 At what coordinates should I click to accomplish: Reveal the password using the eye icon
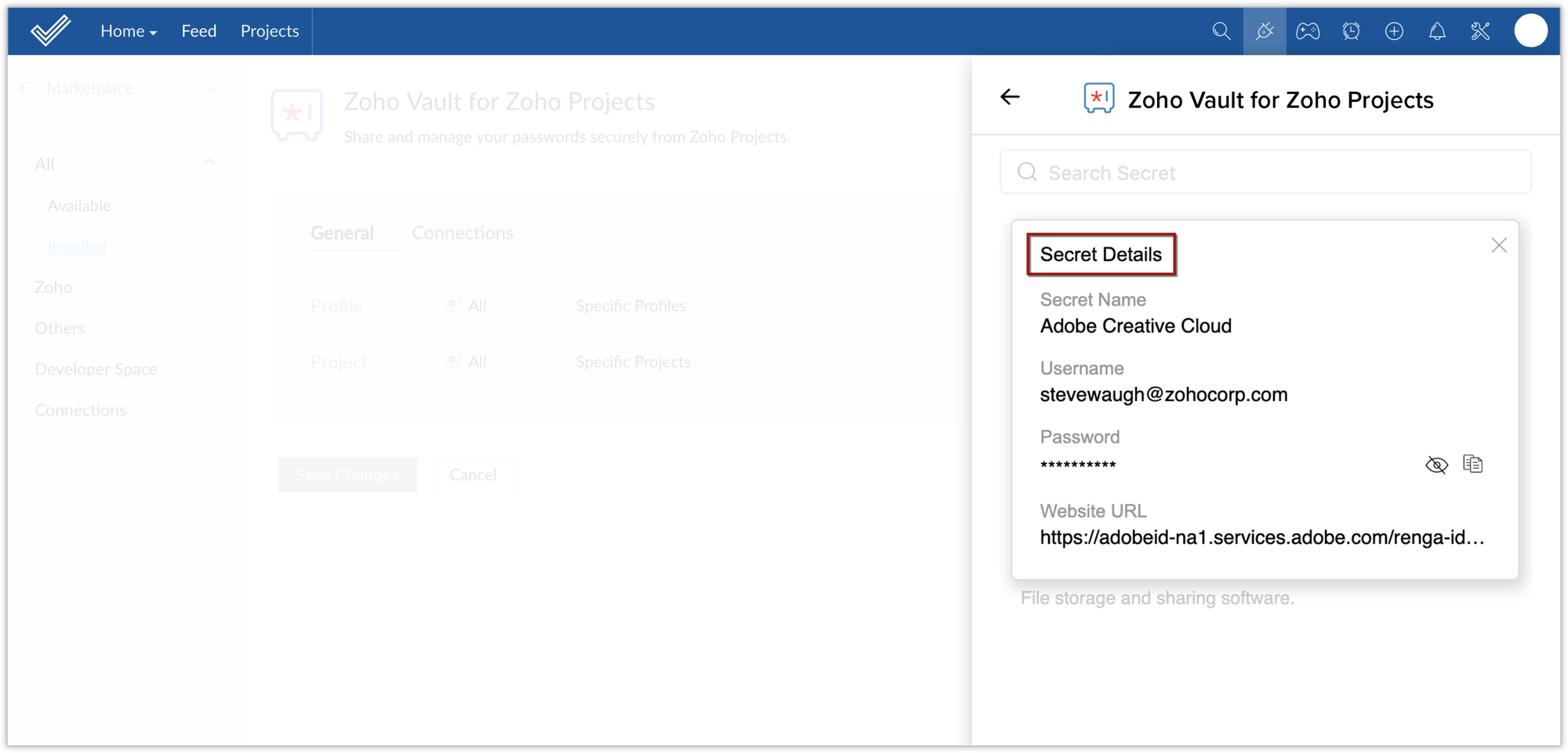tap(1436, 465)
